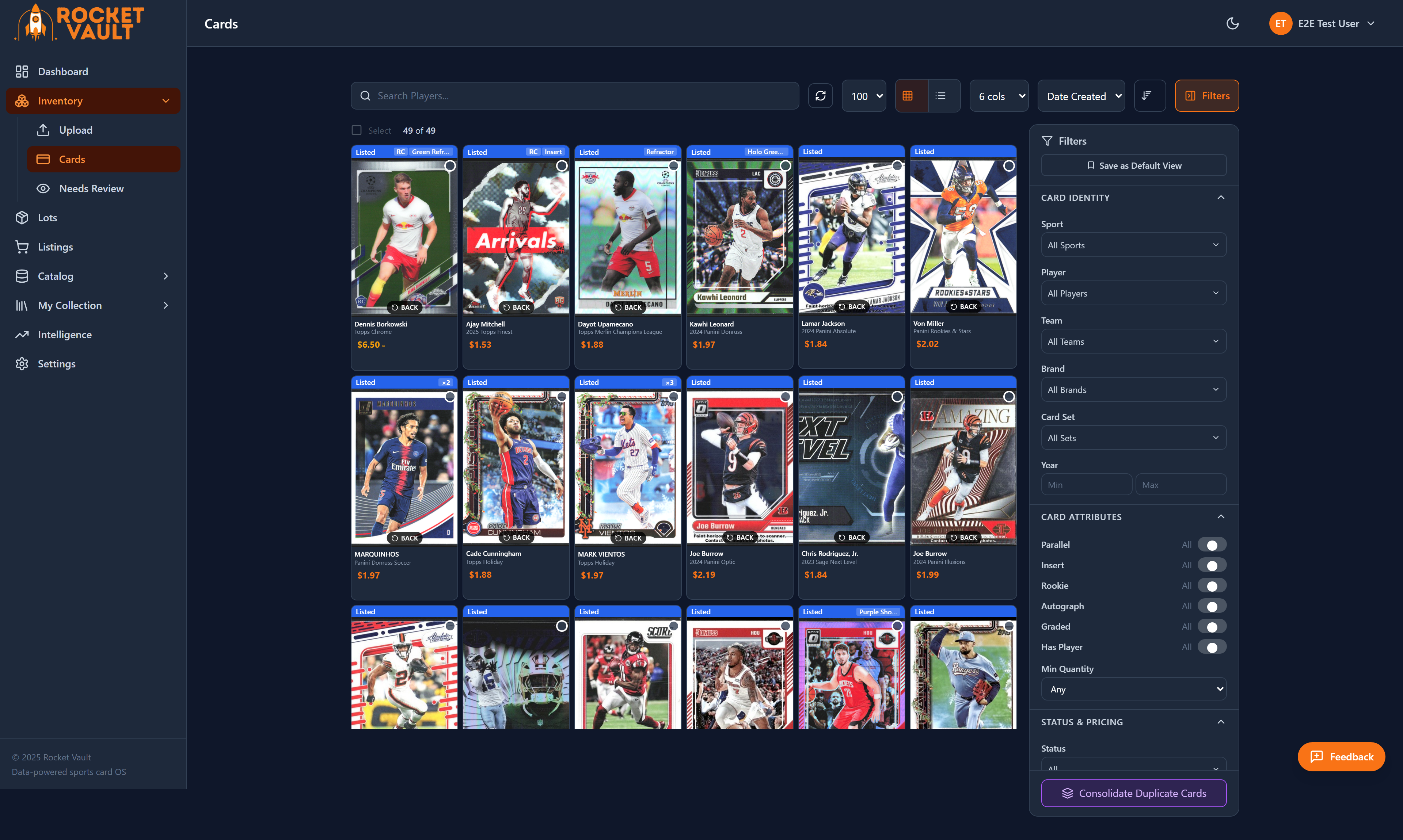The height and width of the screenshot is (840, 1403).
Task: Switch to list view
Action: coord(942,95)
